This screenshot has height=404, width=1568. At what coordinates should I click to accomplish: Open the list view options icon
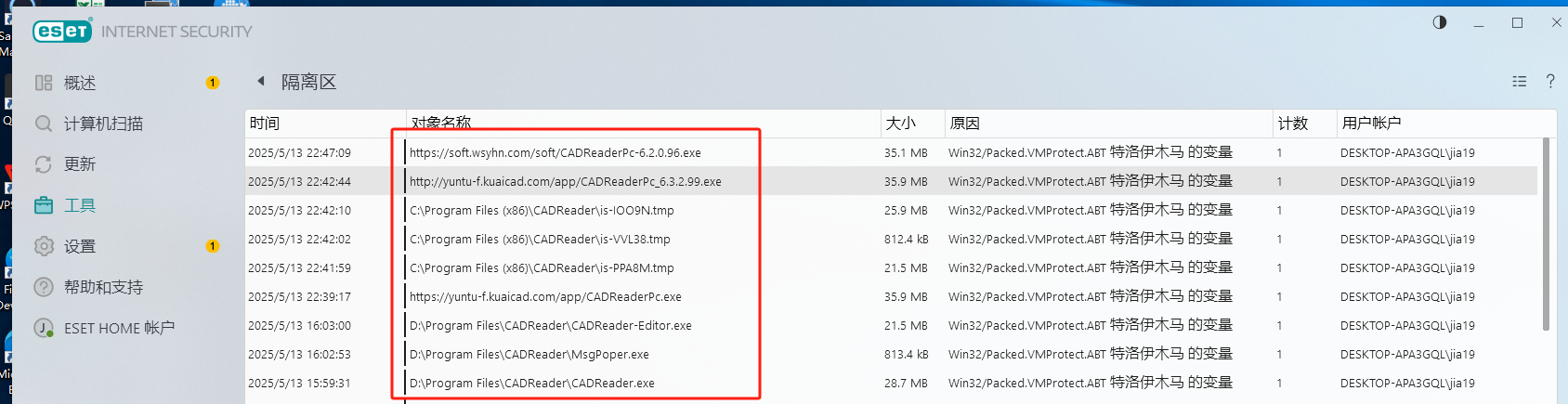pos(1520,82)
